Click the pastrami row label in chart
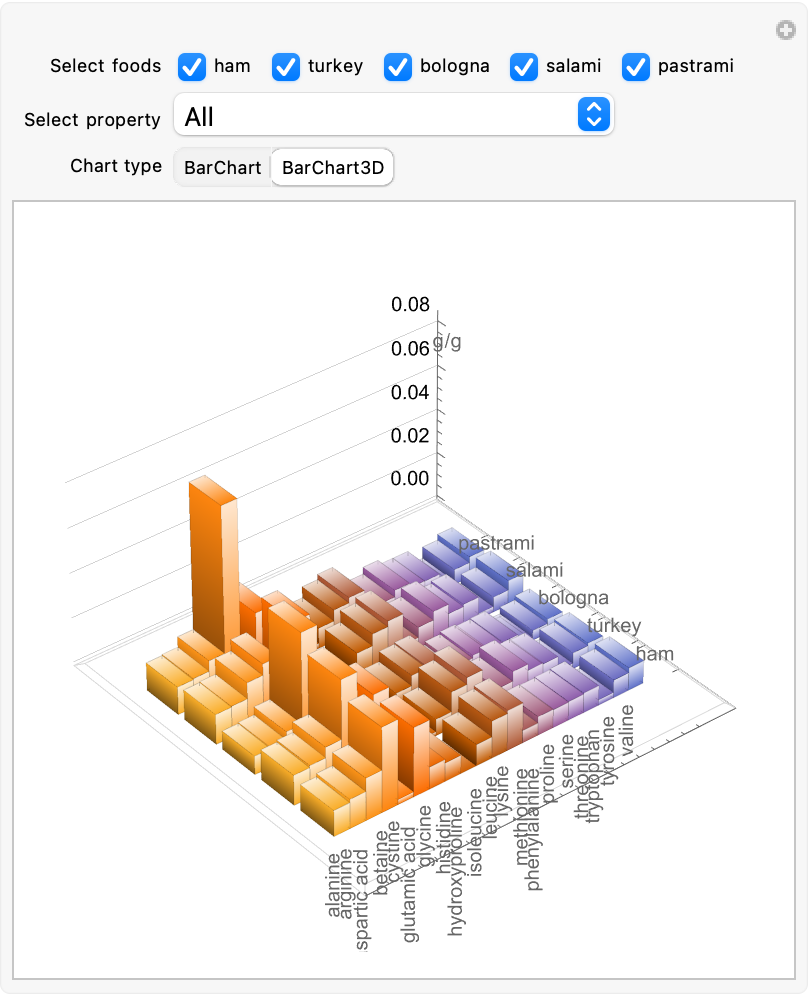 pos(496,543)
